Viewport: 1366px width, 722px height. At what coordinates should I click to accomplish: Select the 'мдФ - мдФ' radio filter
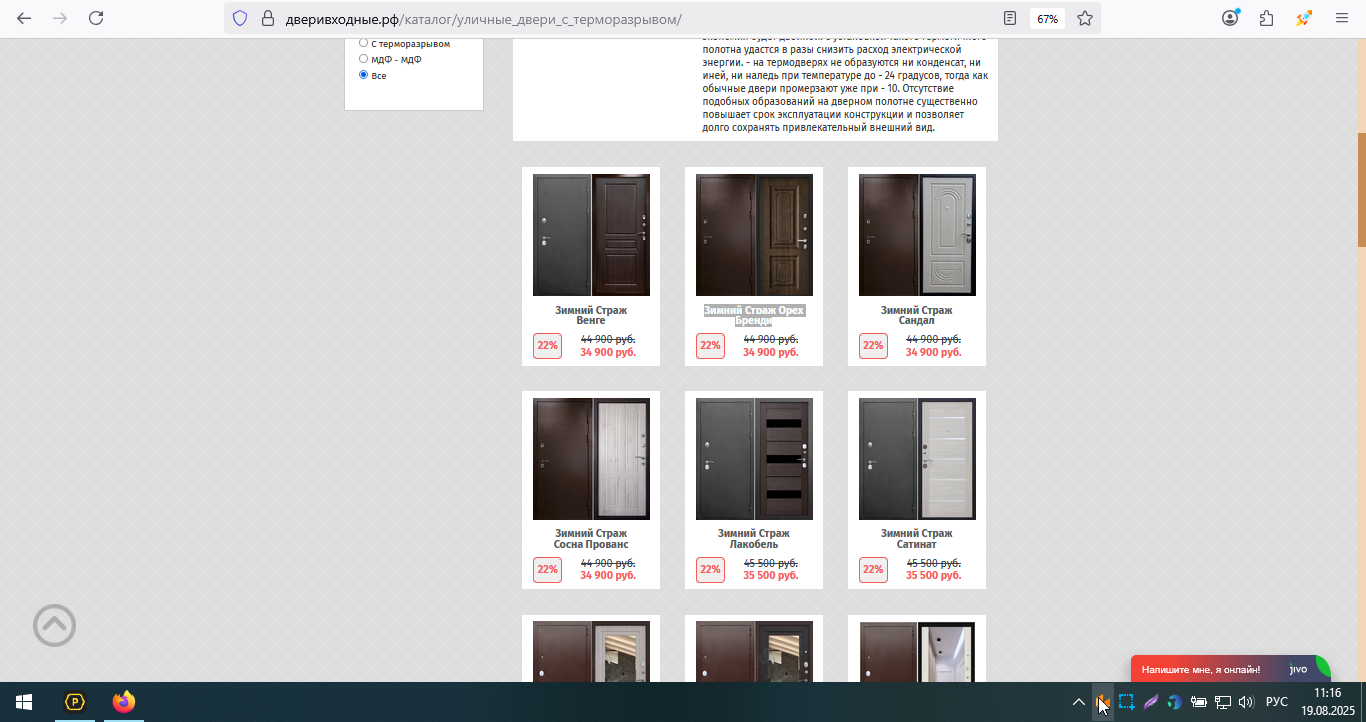tap(364, 59)
